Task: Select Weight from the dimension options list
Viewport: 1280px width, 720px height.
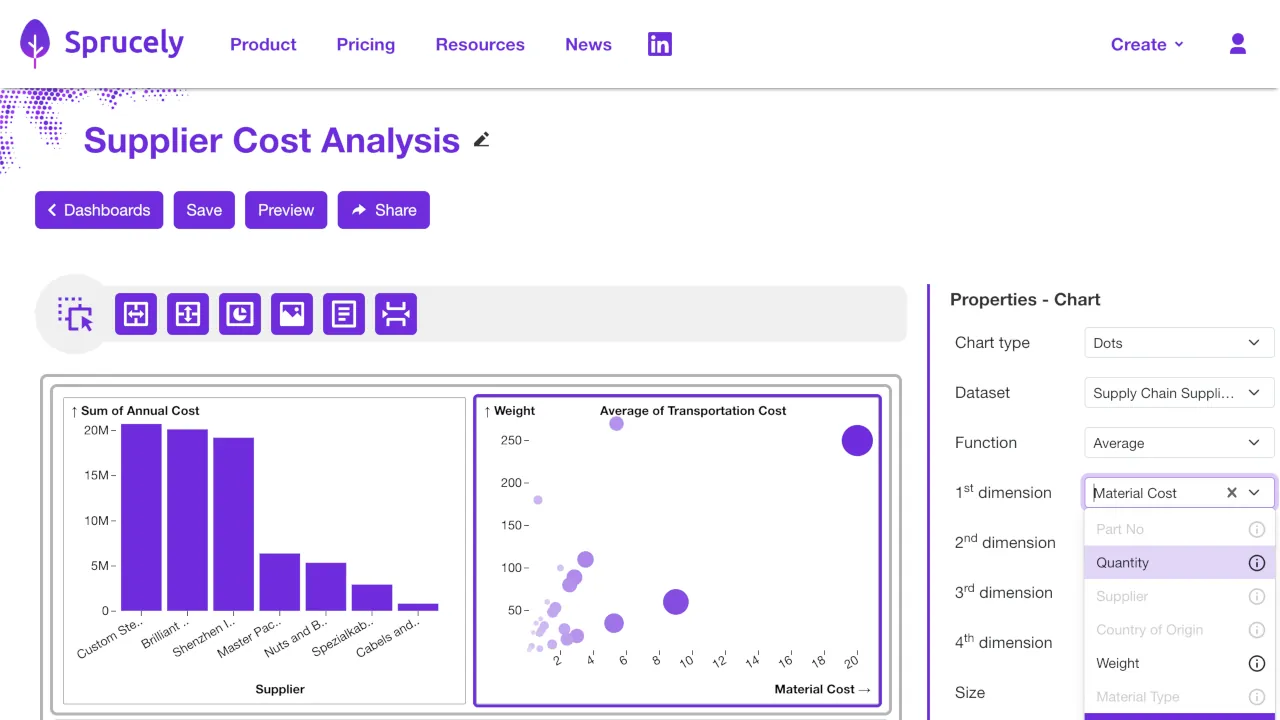Action: pos(1117,663)
